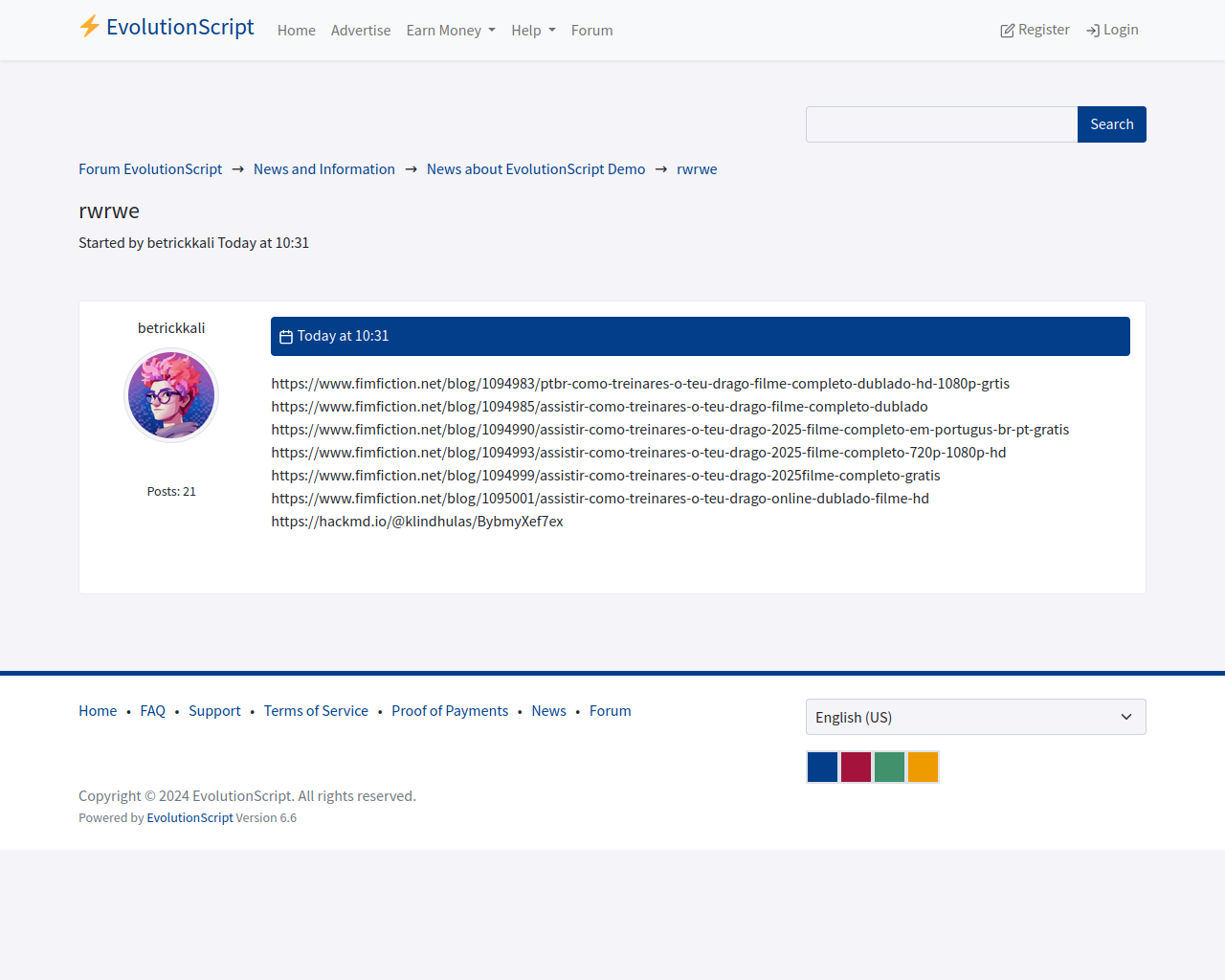This screenshot has width=1225, height=980.
Task: Click the fimfiction blog 1094985 URL text
Action: [x=599, y=407]
